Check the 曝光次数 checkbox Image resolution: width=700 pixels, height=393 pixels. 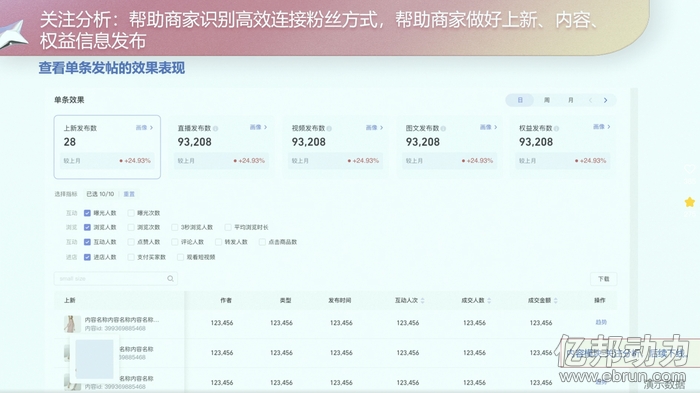pyautogui.click(x=131, y=213)
